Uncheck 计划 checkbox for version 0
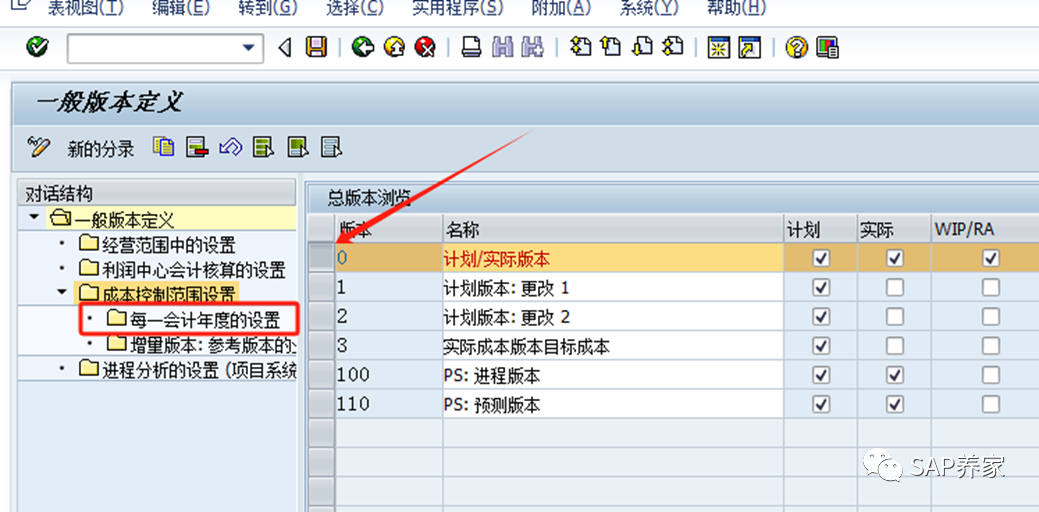The height and width of the screenshot is (512, 1039). pyautogui.click(x=821, y=258)
